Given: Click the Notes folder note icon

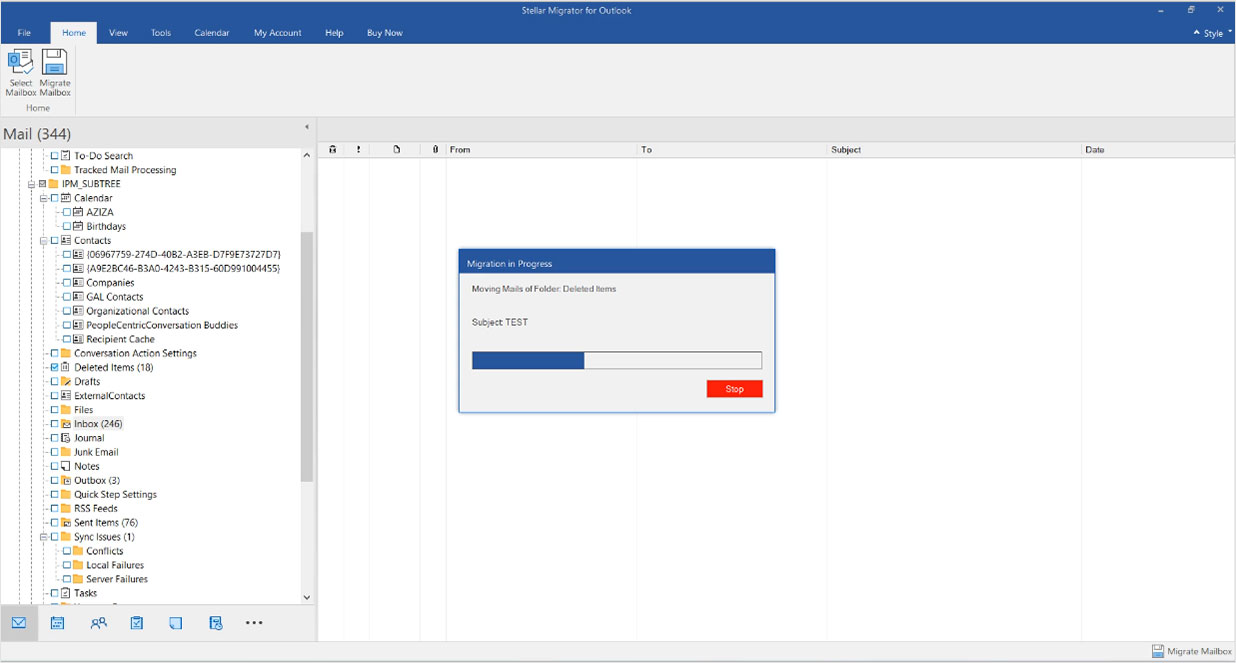Looking at the screenshot, I should pyautogui.click(x=66, y=466).
